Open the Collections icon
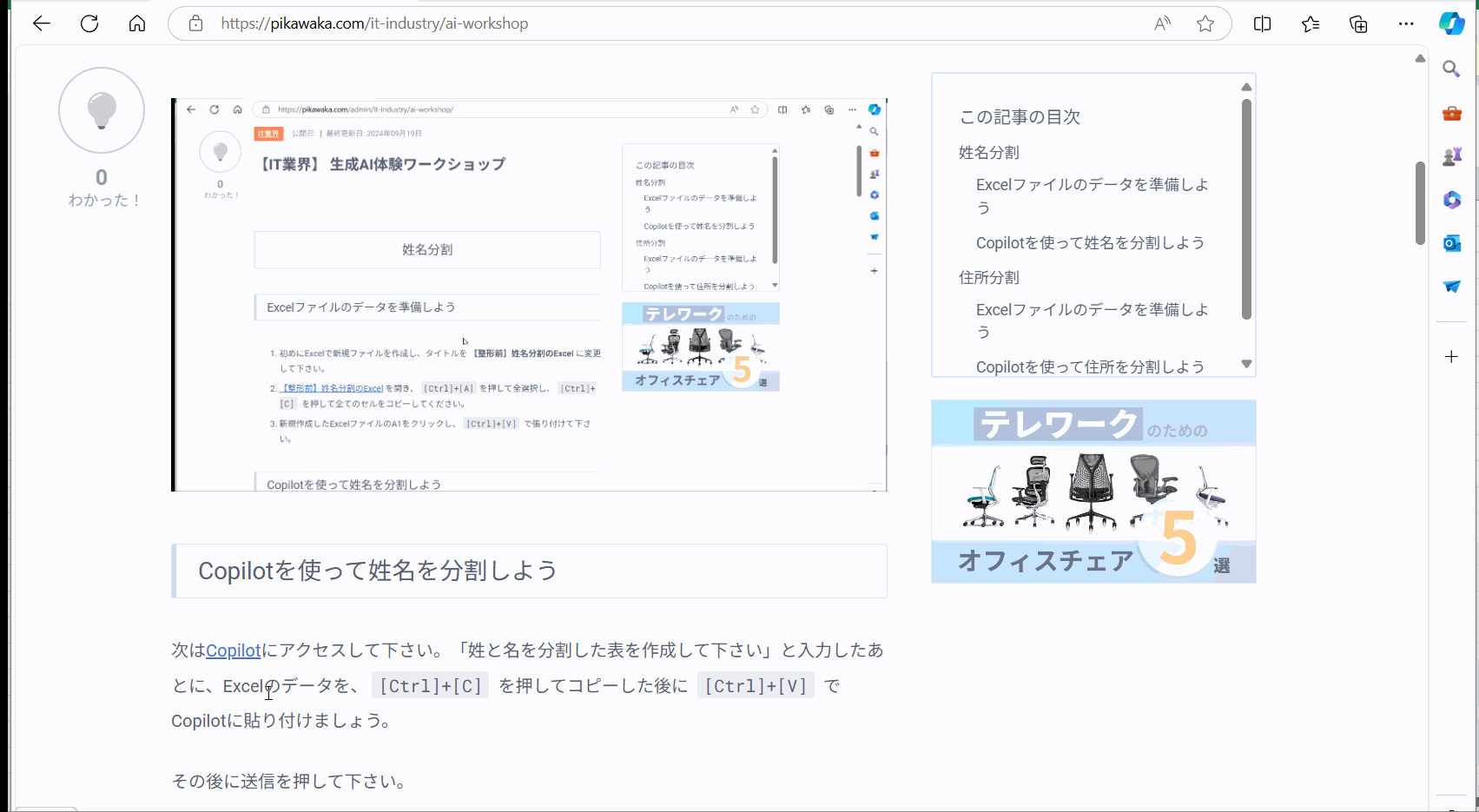Screen dimensions: 1479x812 1358,23
